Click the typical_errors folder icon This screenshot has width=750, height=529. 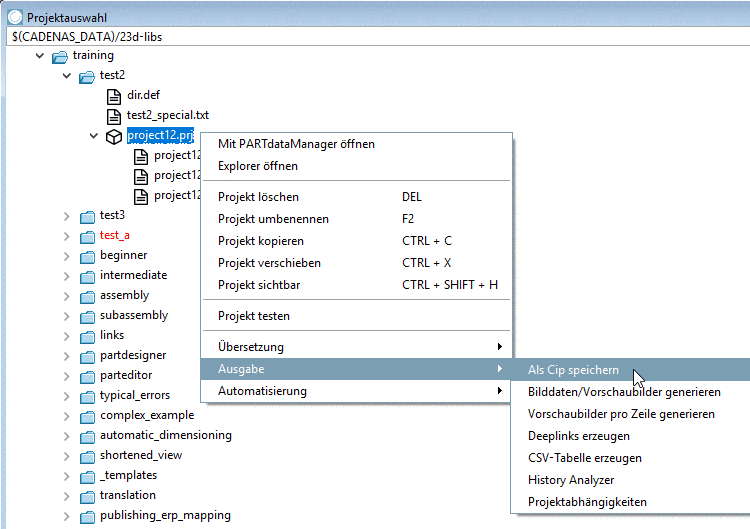pyautogui.click(x=87, y=397)
